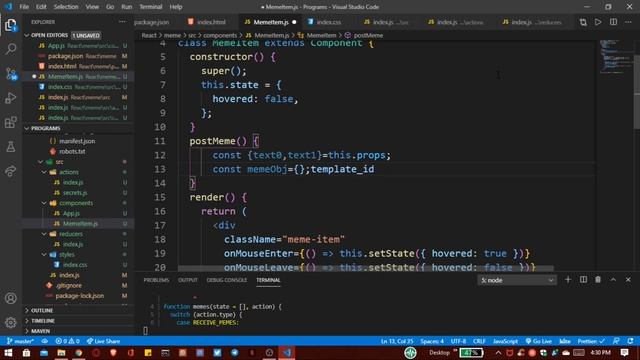Open secrets.js in the file tree
Image resolution: width=640 pixels, height=360 pixels.
(75, 193)
